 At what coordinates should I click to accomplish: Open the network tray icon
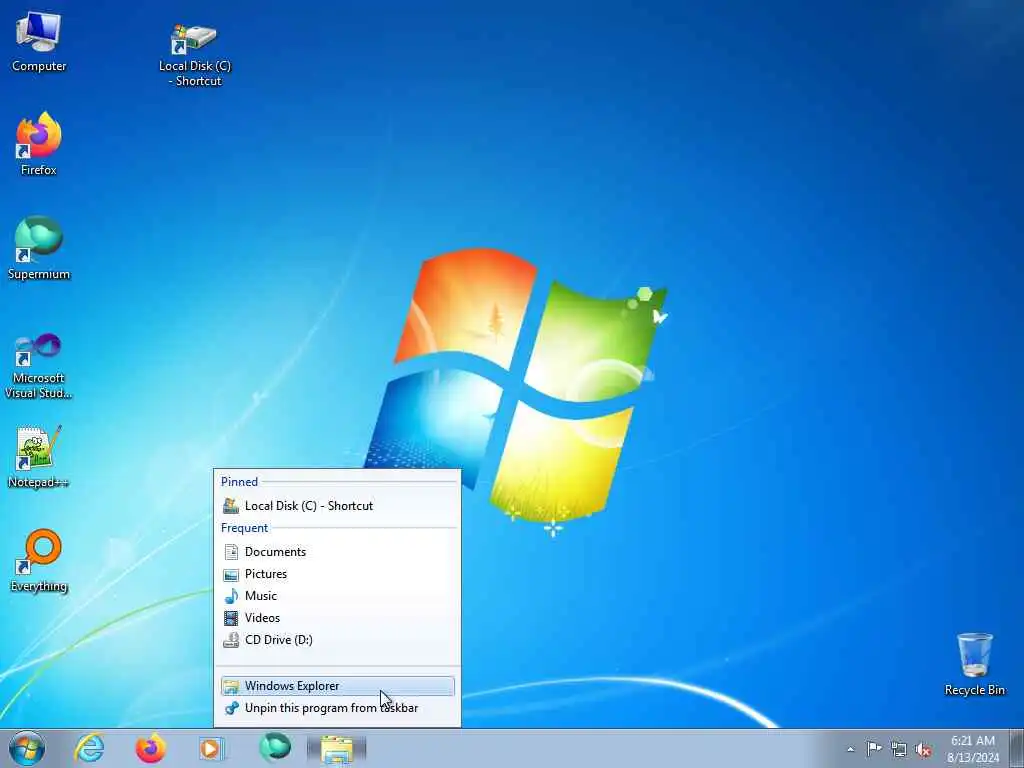[899, 749]
